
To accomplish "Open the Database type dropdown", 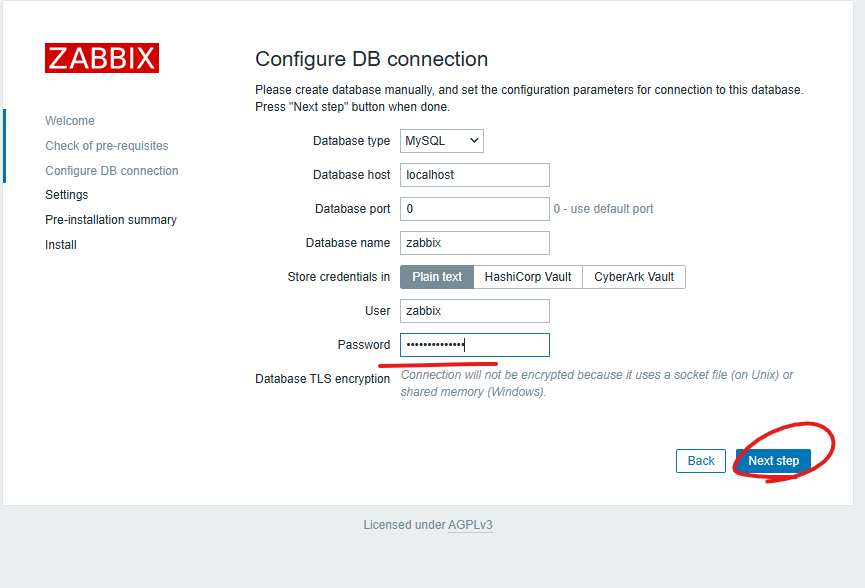I will [441, 141].
